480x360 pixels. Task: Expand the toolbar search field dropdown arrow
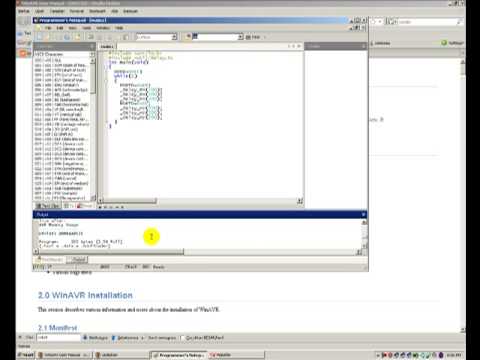(240, 37)
